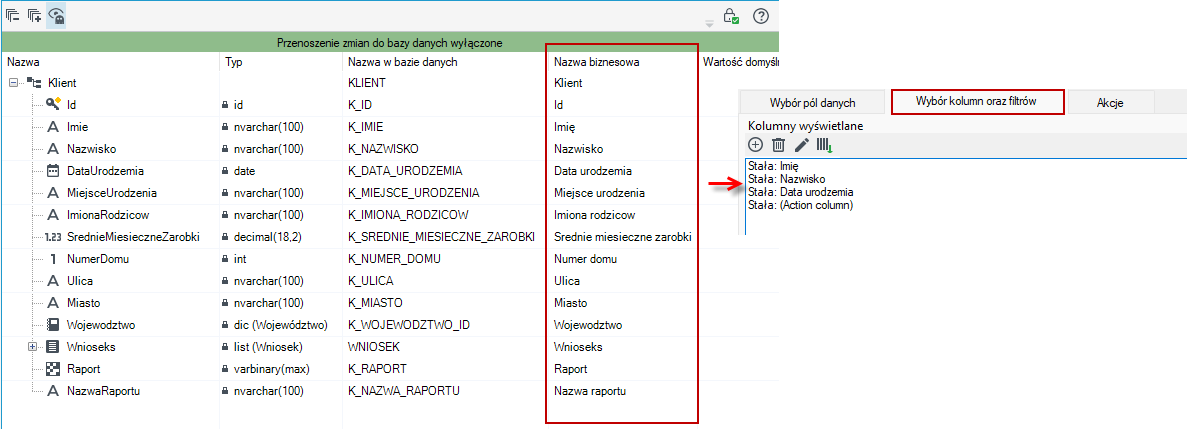Click the K_SREDNIE_MIESIECZNE_ZAROBKI cell
The image size is (1187, 429).
[x=441, y=238]
